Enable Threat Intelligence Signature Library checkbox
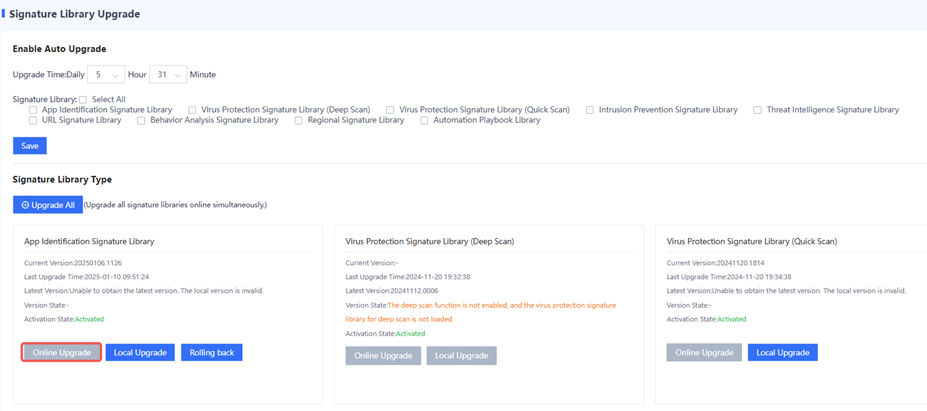The height and width of the screenshot is (411, 927). pos(758,110)
